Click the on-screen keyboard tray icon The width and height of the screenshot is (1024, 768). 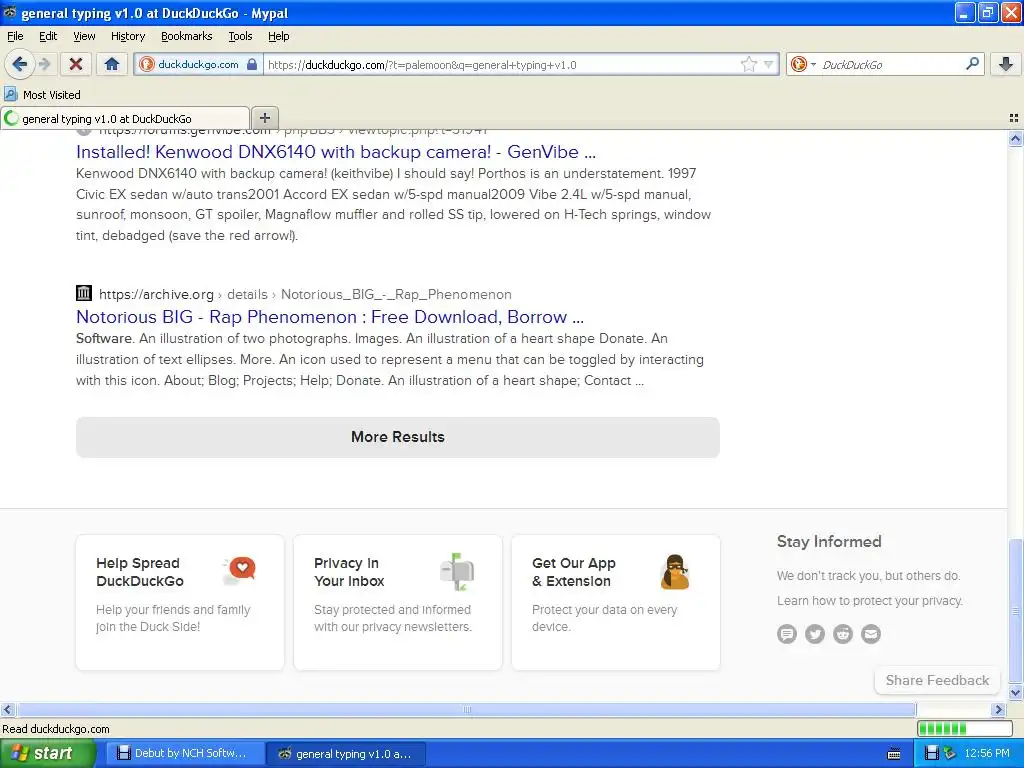coord(894,754)
